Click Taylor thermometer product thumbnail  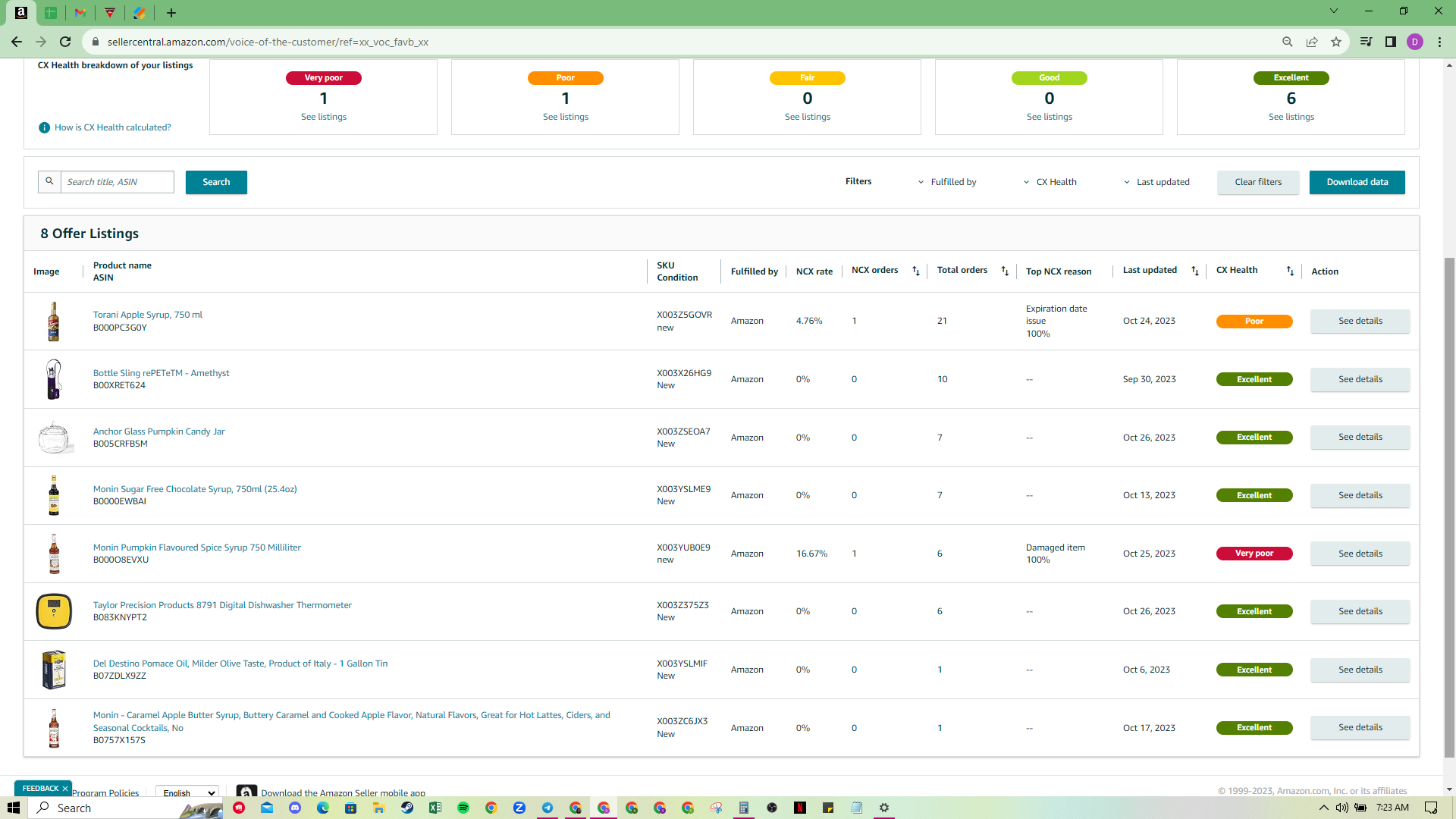[54, 611]
